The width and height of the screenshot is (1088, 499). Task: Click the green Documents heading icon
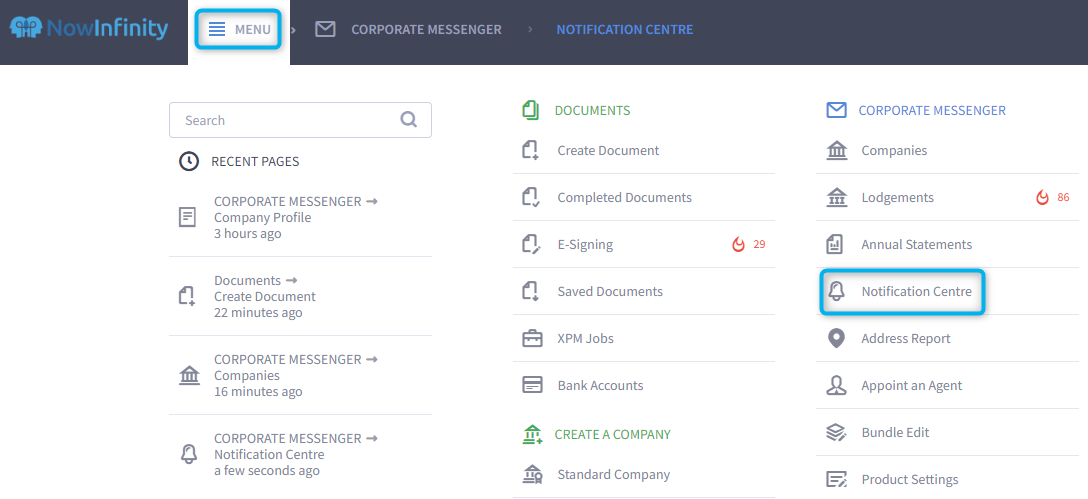(531, 110)
